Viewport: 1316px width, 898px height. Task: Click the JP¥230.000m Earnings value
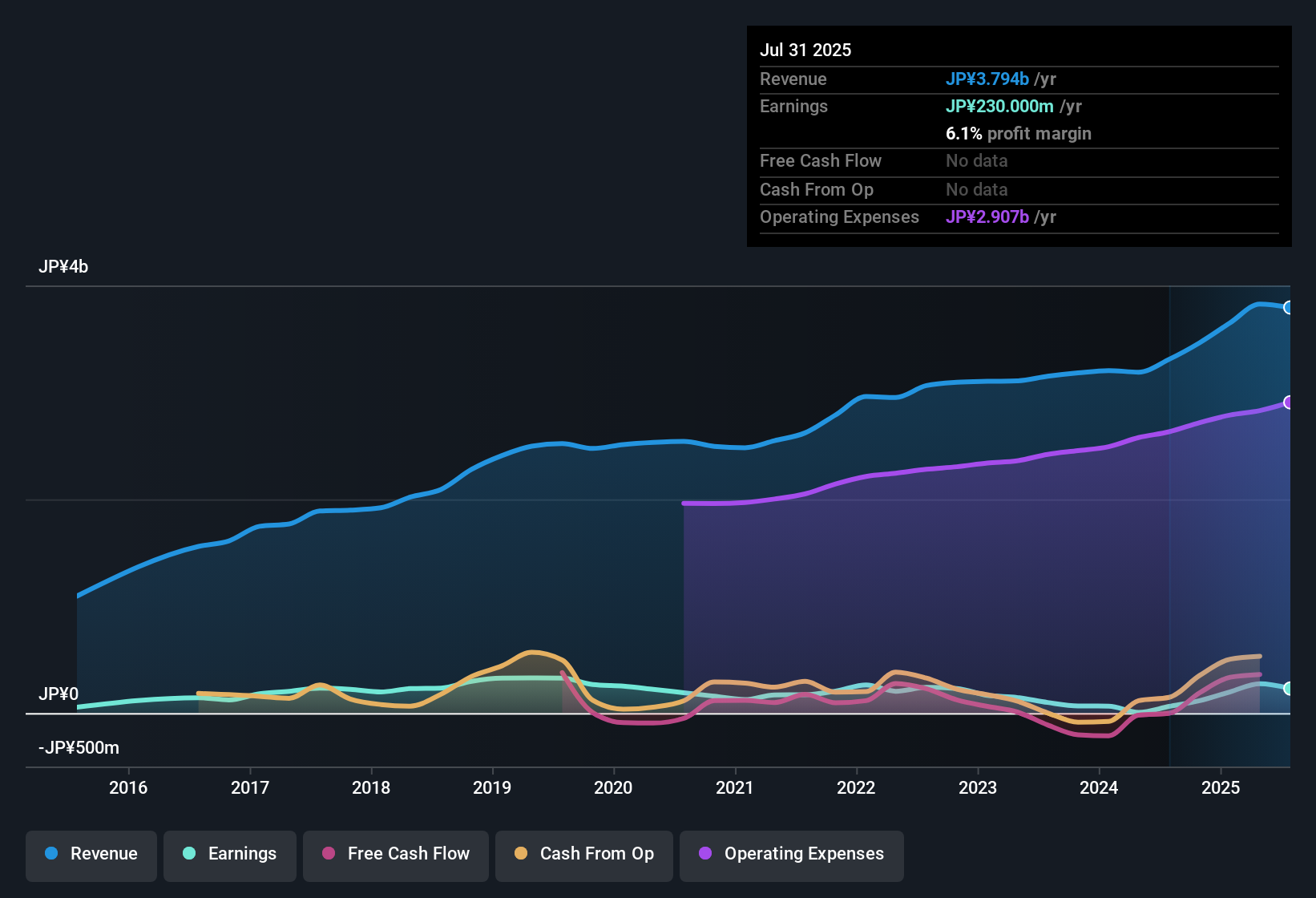point(1000,106)
